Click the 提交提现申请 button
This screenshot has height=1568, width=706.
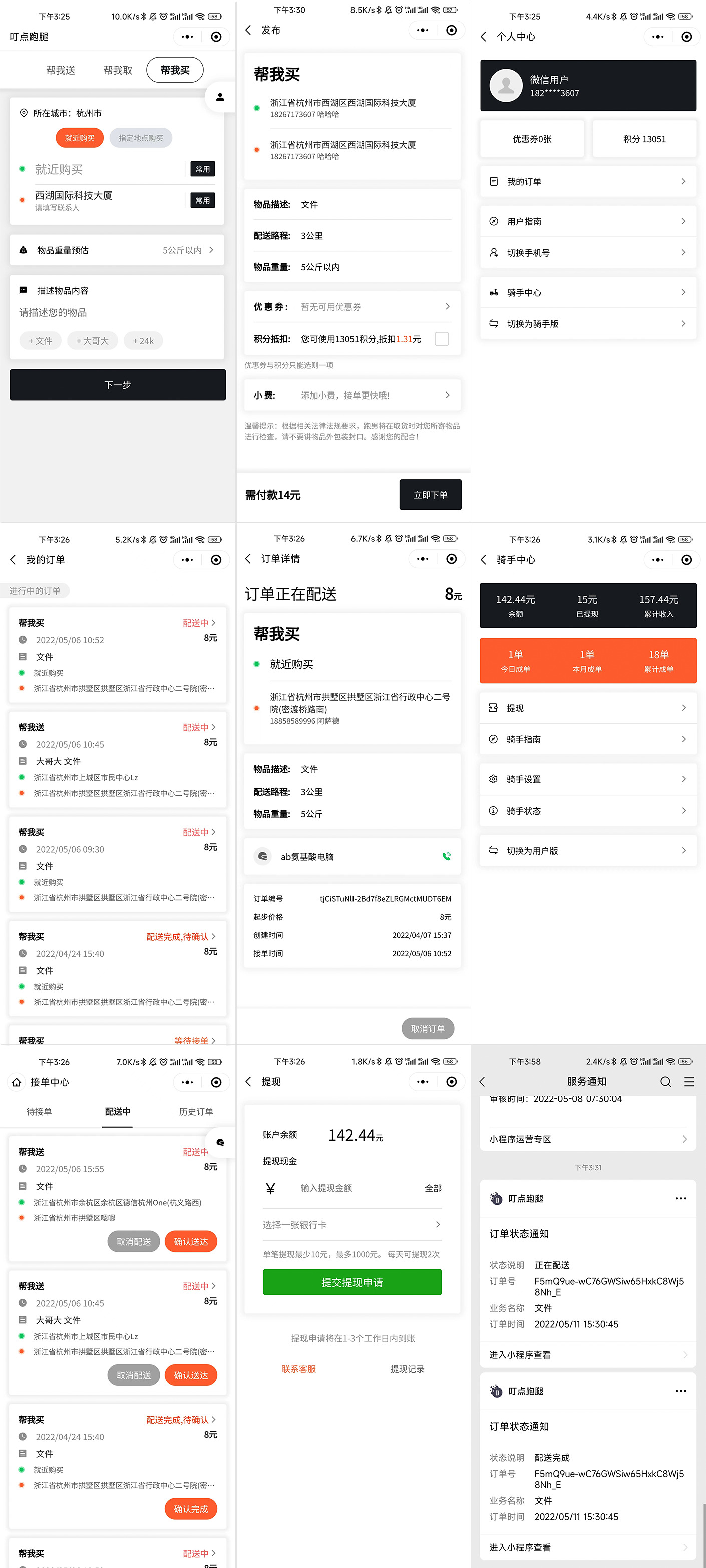[x=352, y=1282]
